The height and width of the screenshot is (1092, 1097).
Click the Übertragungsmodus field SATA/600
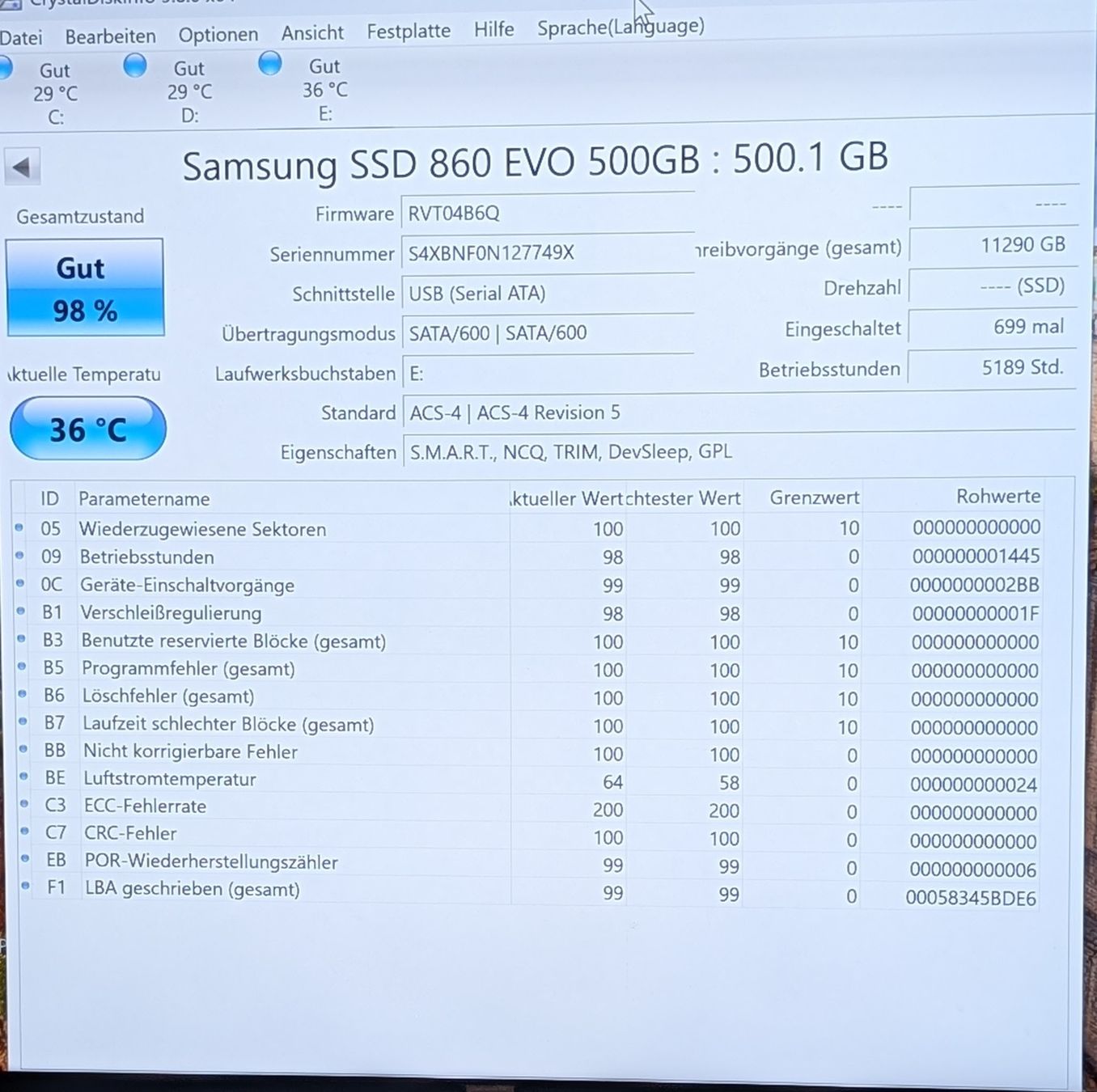(548, 332)
